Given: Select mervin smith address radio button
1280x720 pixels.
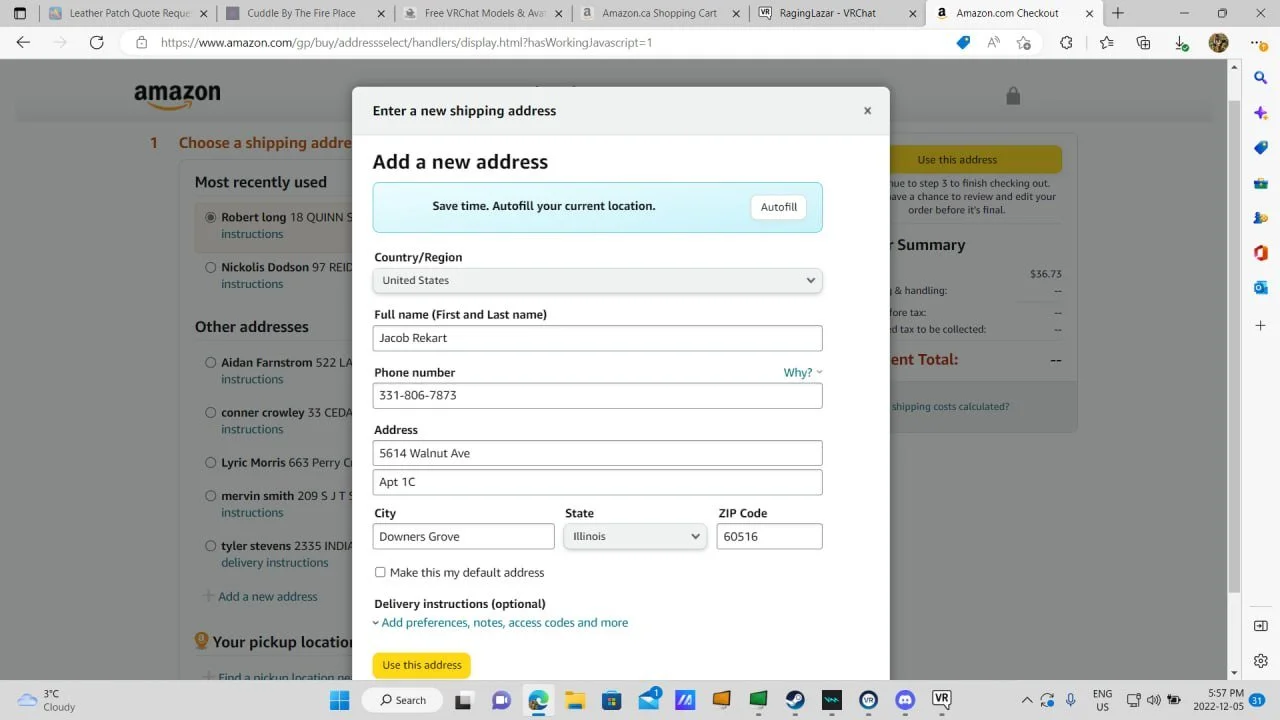Looking at the screenshot, I should click(x=210, y=495).
